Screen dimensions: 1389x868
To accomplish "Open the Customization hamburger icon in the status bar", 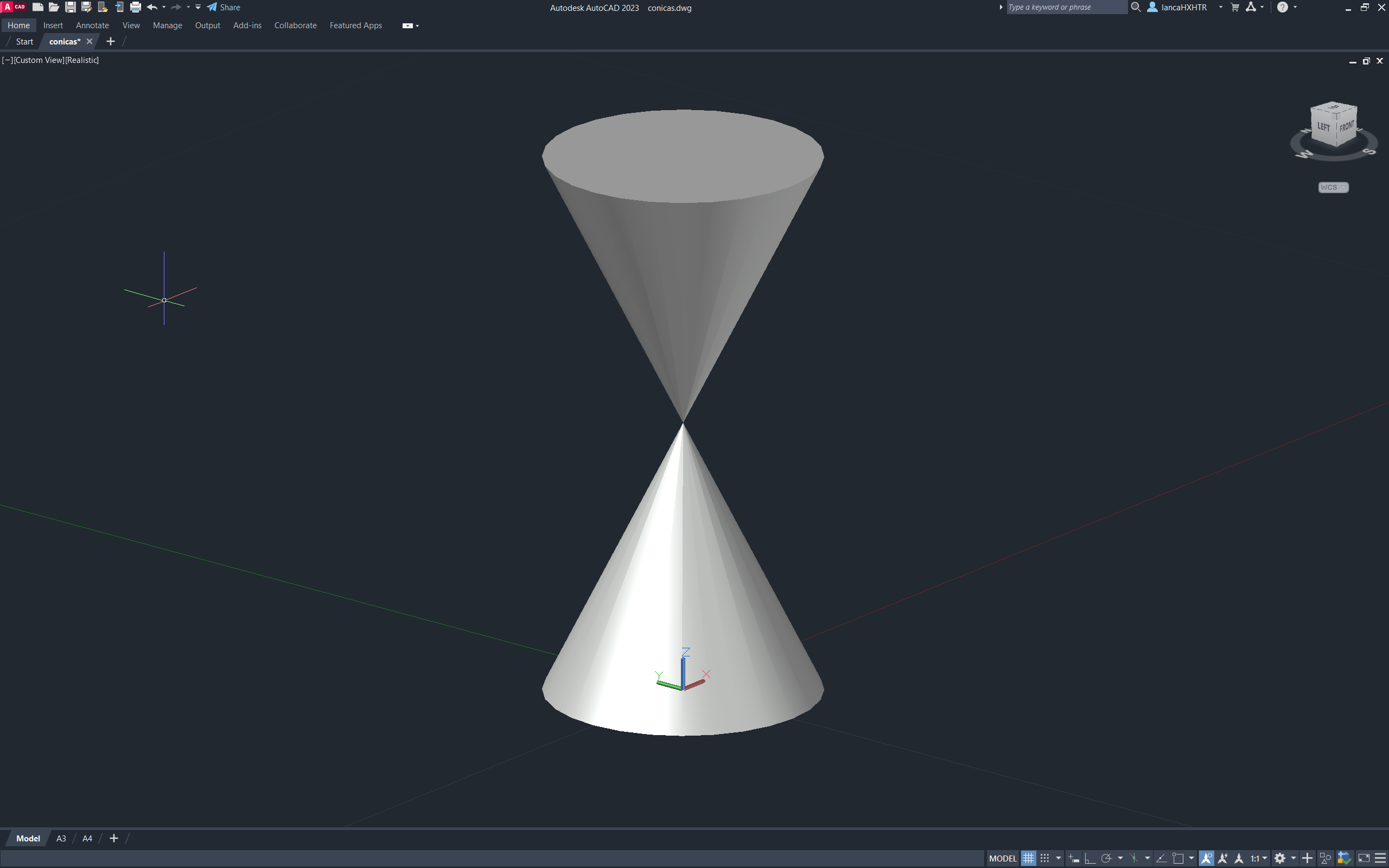I will 1380,858.
